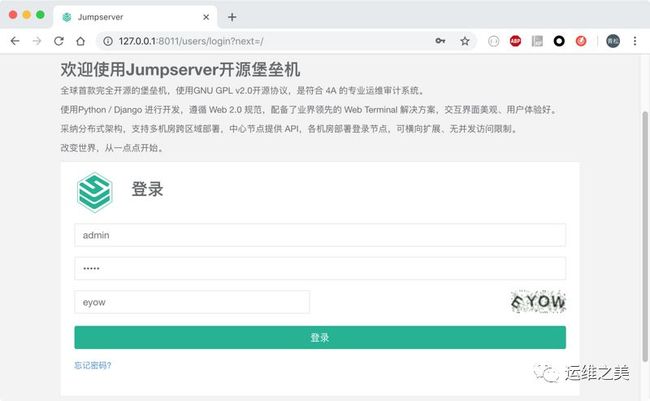Focus the address bar URL 127.0.0.1:8011

[191, 41]
